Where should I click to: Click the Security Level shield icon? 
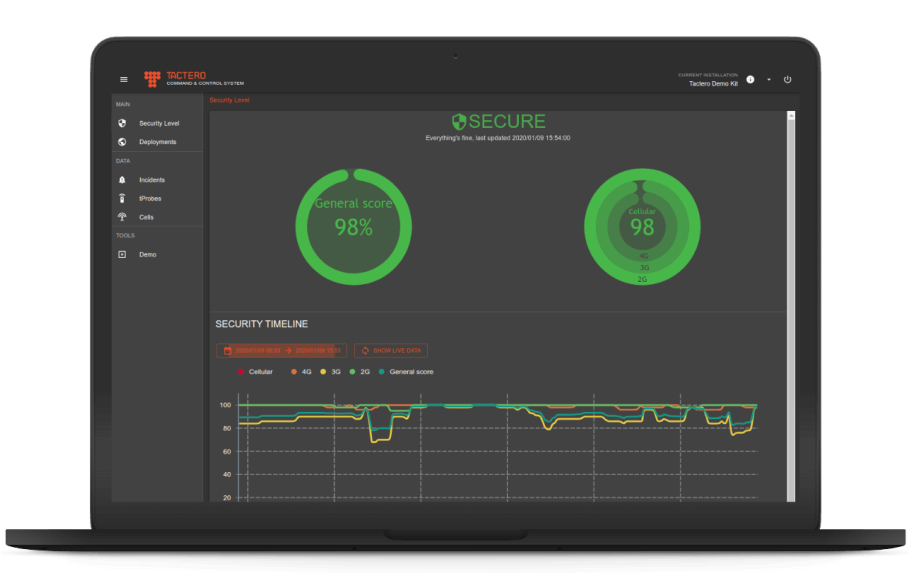122,123
